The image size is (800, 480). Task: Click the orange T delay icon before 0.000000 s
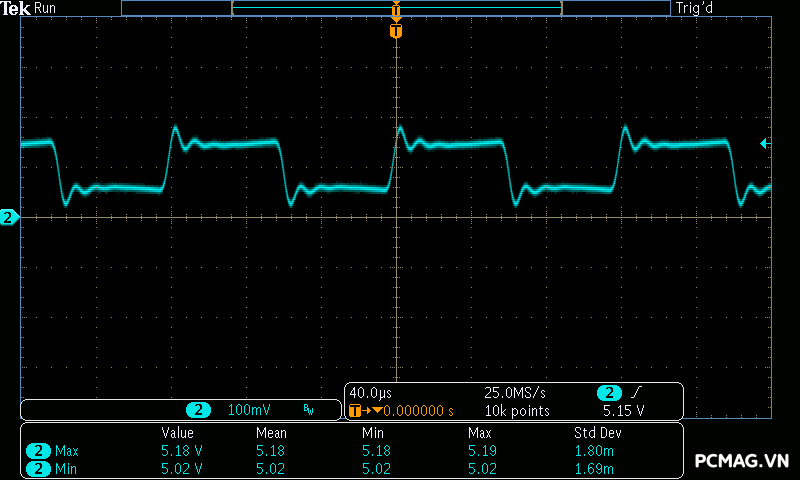(356, 411)
